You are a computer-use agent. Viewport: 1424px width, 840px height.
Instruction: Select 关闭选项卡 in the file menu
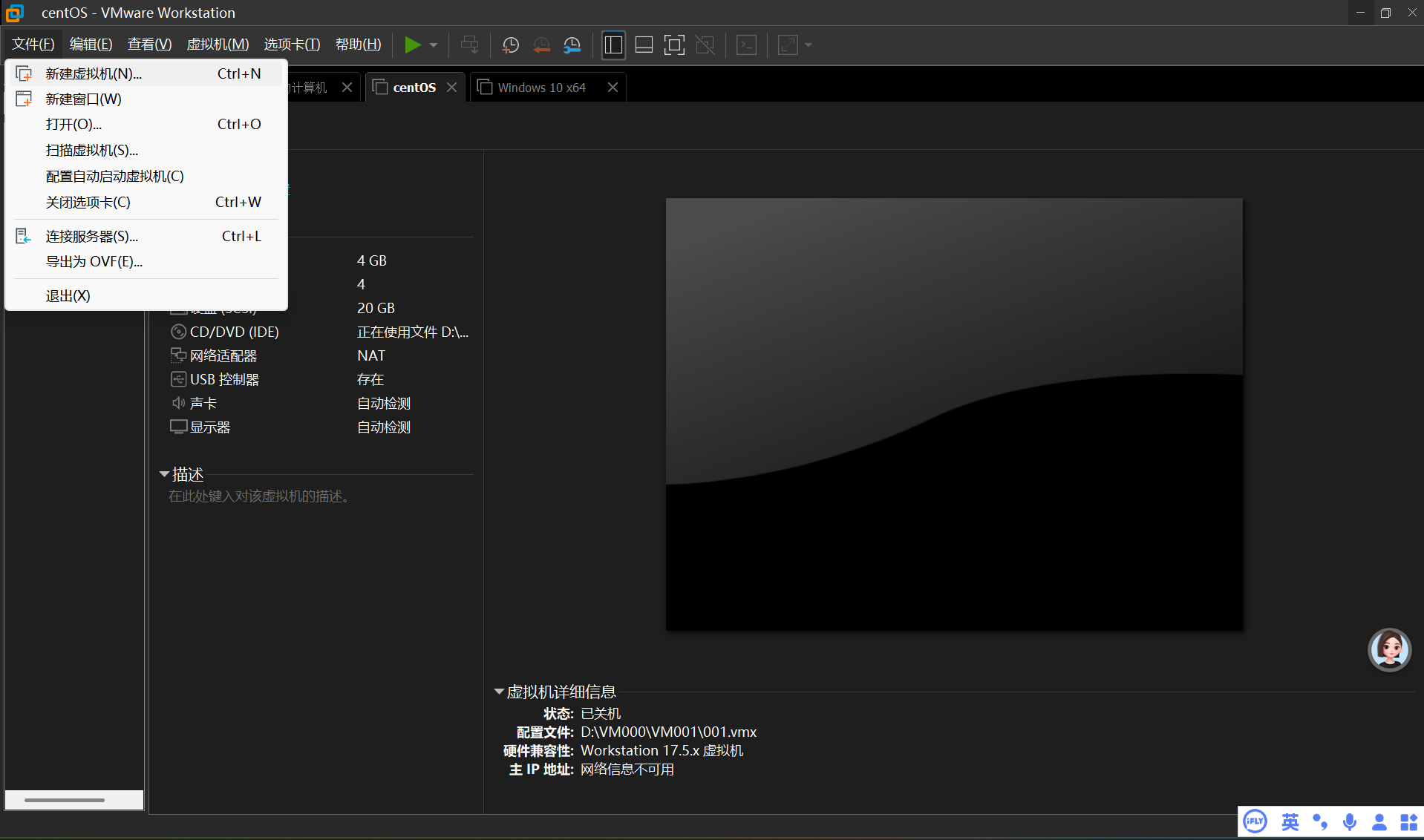(x=146, y=202)
